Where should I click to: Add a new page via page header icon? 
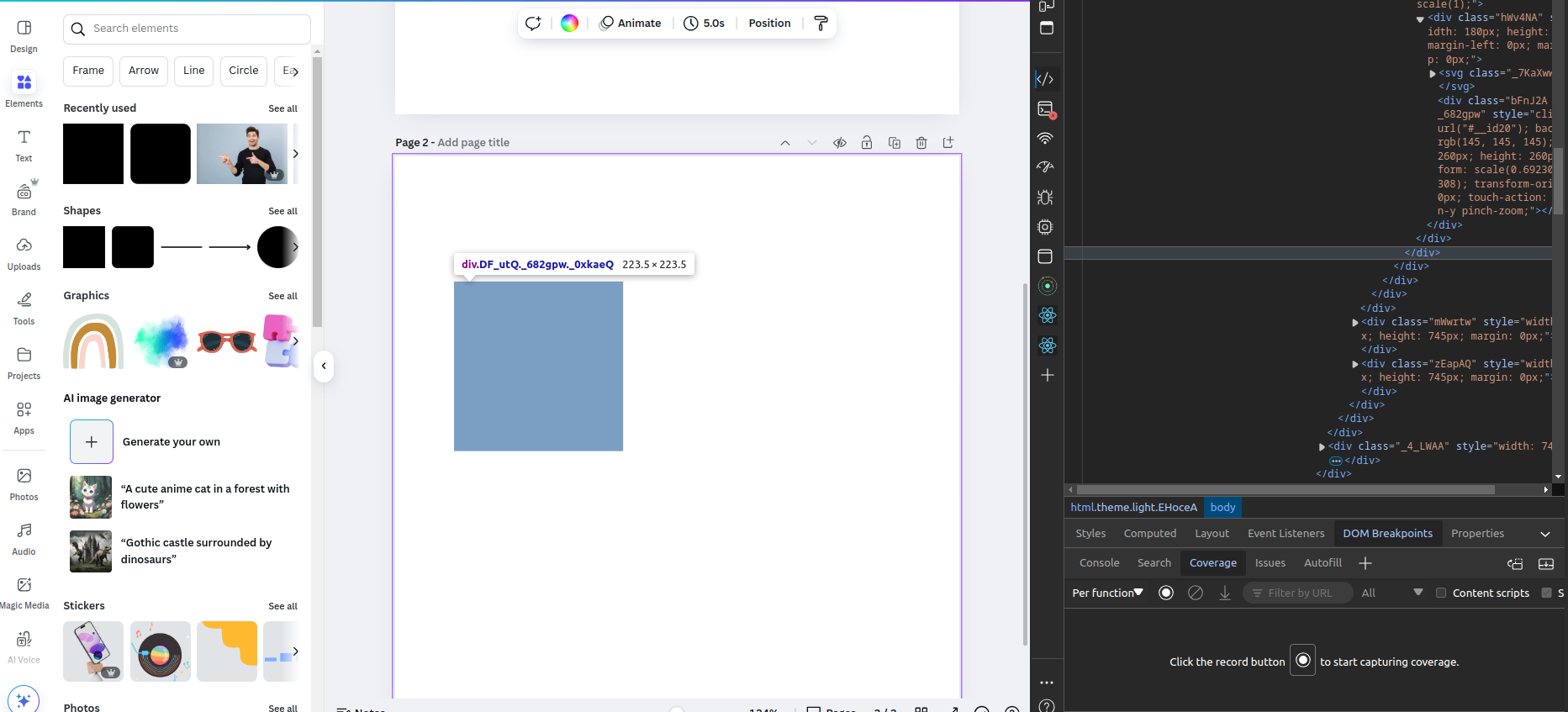point(948,143)
